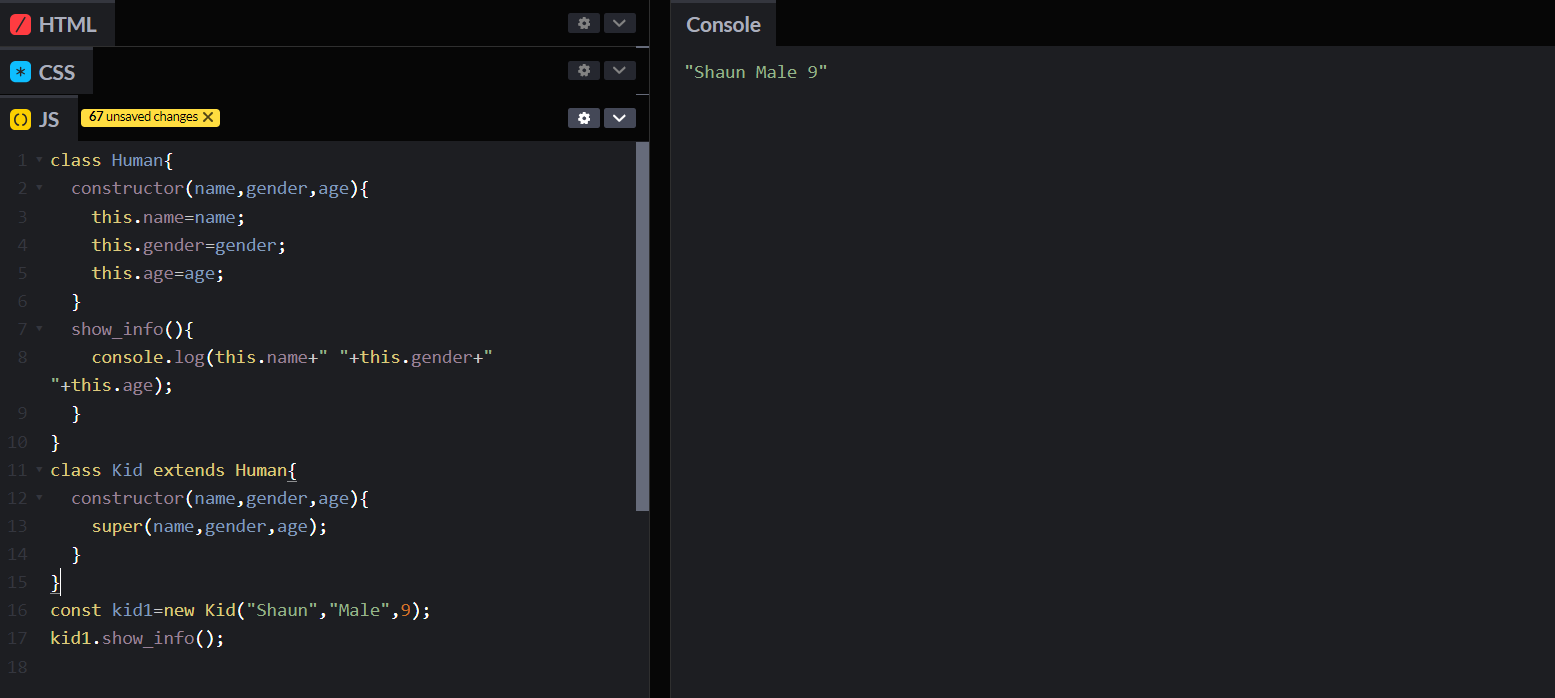This screenshot has height=698, width=1555.
Task: Open HTML panel settings gear
Action: (584, 23)
